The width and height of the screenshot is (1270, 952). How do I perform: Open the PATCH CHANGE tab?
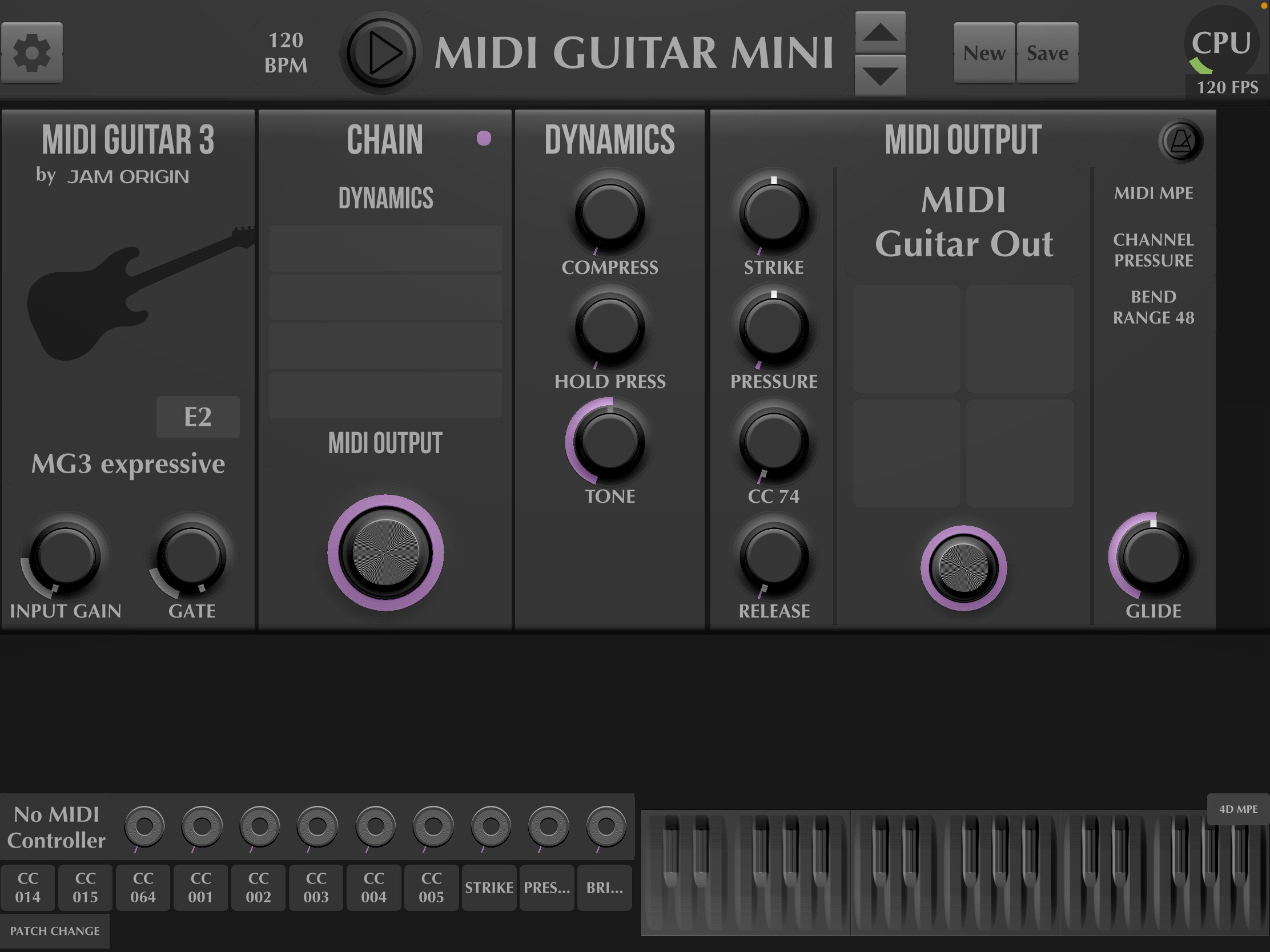point(55,931)
